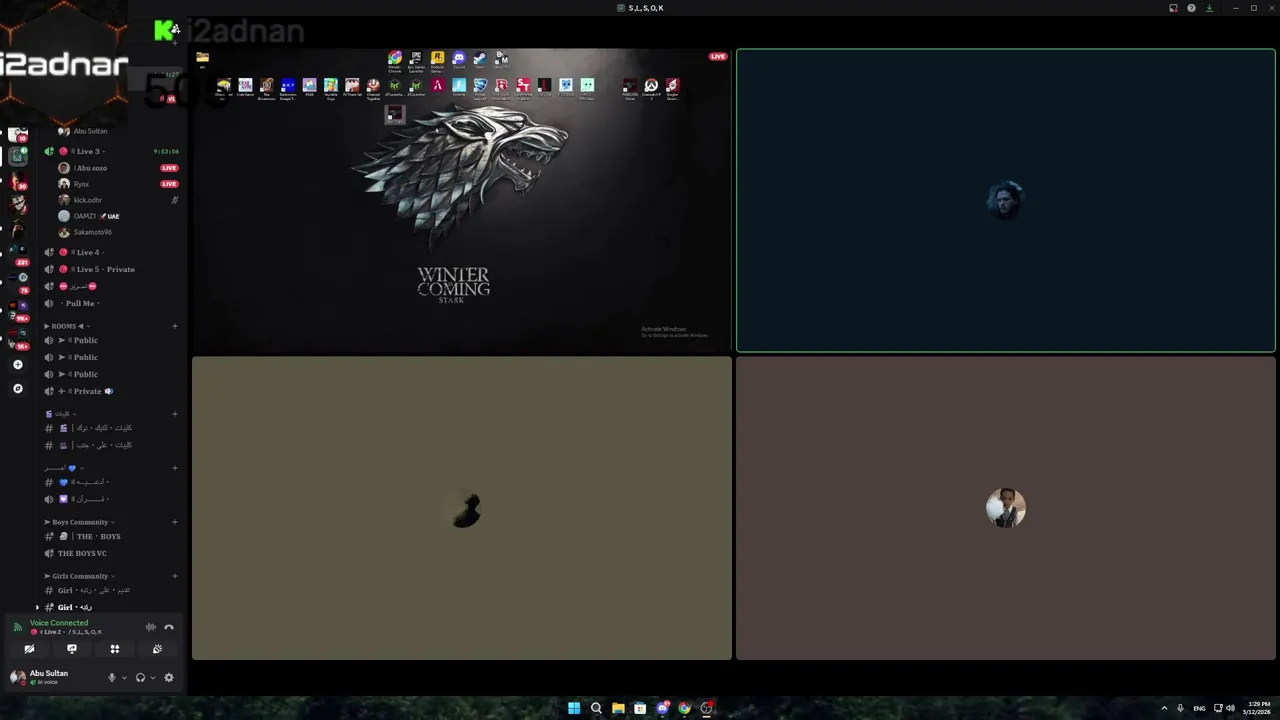This screenshot has width=1280, height=720.
Task: Open user Sakamoto96 in Live 3
Action: pyautogui.click(x=118, y=232)
